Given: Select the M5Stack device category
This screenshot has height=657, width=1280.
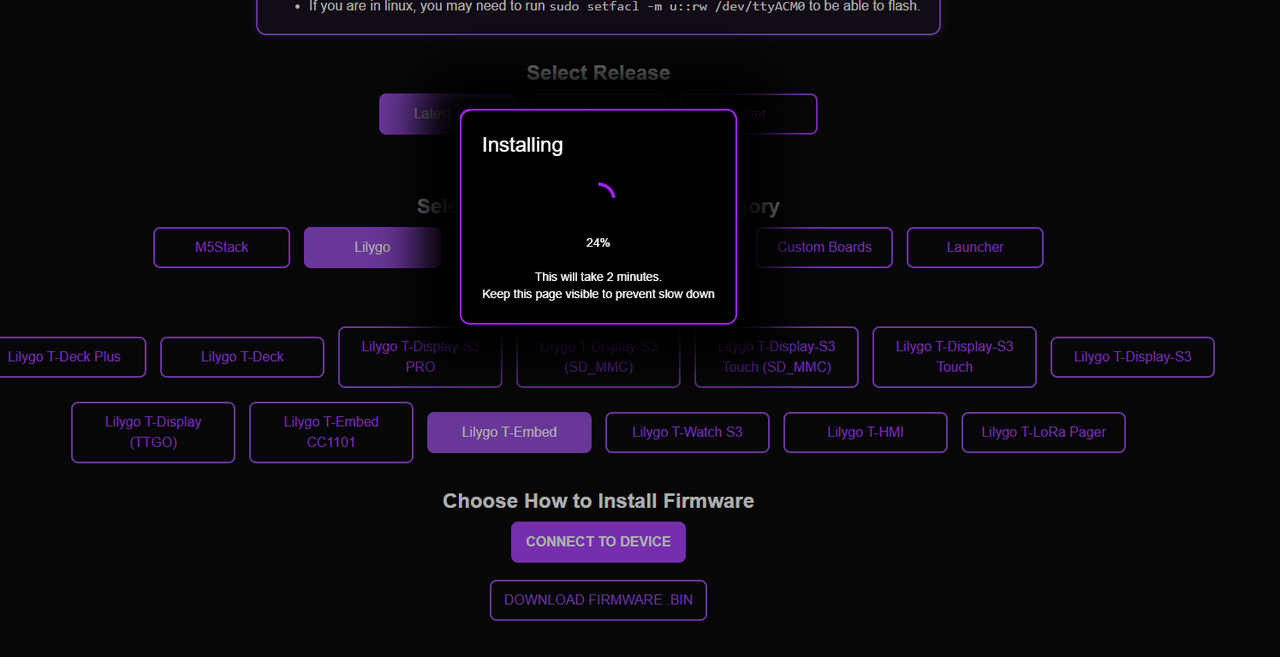Looking at the screenshot, I should coord(222,247).
